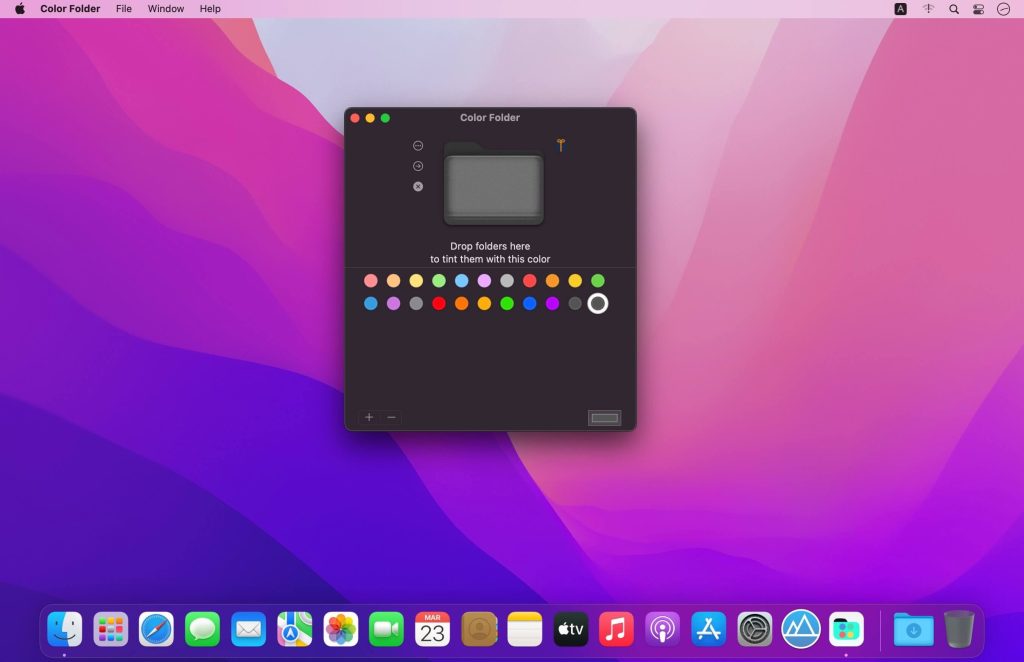Click the drag well at the bottom right
This screenshot has width=1024, height=662.
604,417
